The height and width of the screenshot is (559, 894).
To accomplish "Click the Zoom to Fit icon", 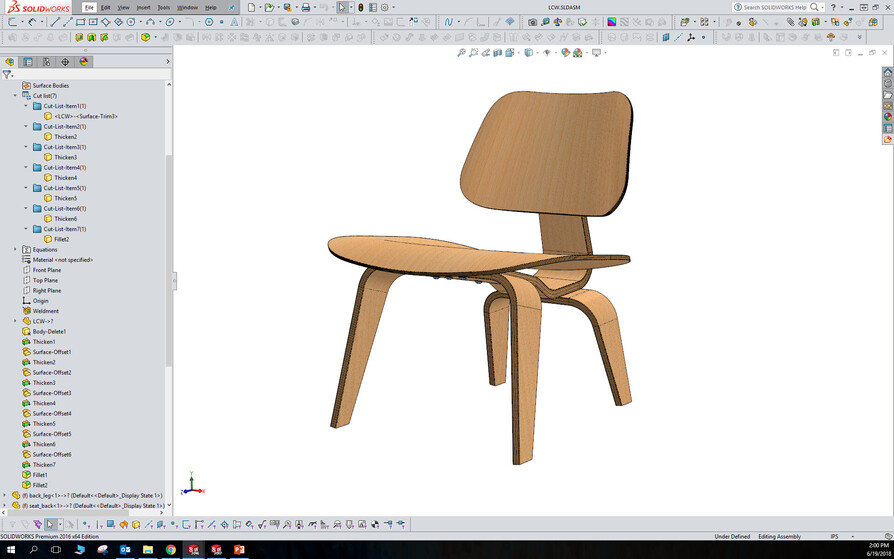I will point(461,52).
